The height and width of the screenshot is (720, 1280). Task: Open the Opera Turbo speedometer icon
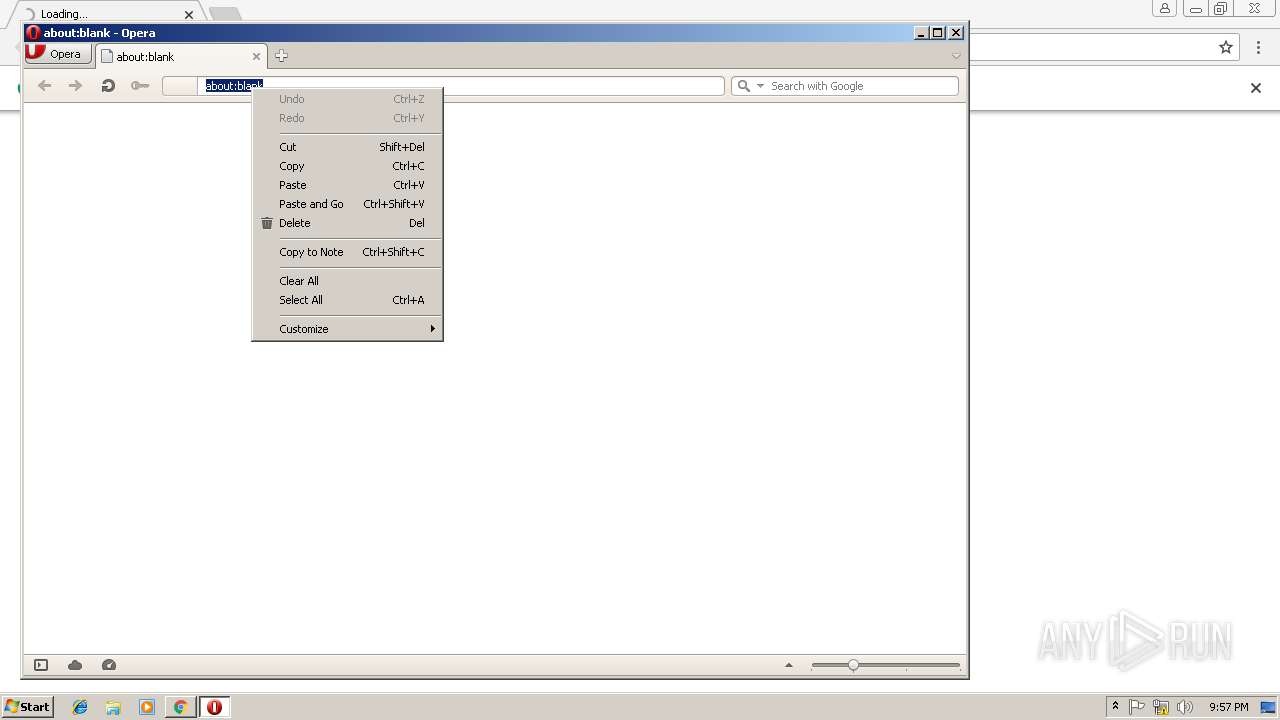tap(109, 665)
